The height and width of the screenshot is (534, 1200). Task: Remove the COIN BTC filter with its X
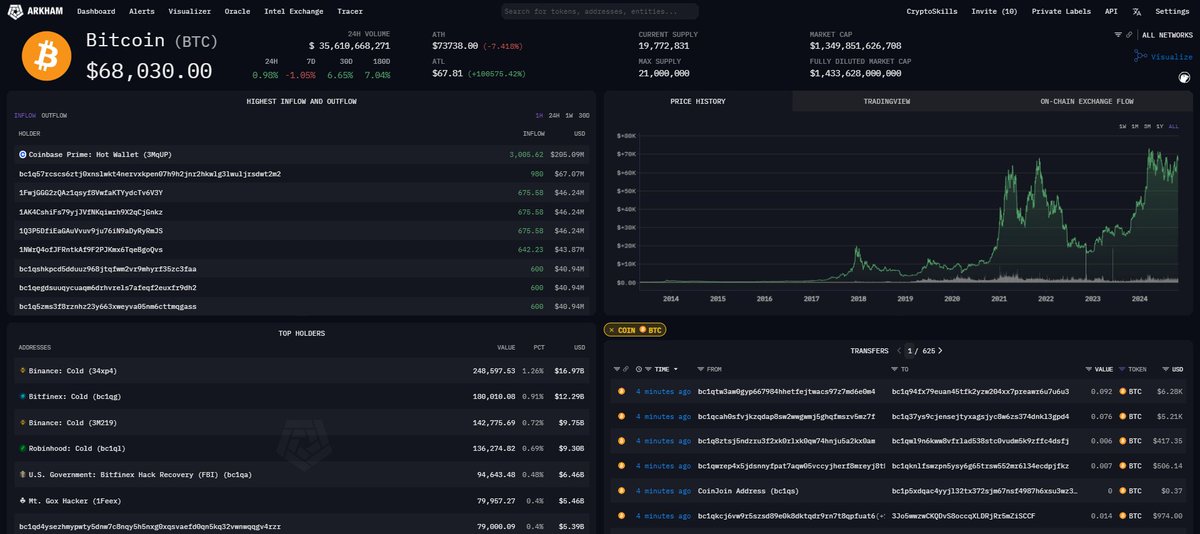[x=611, y=330]
